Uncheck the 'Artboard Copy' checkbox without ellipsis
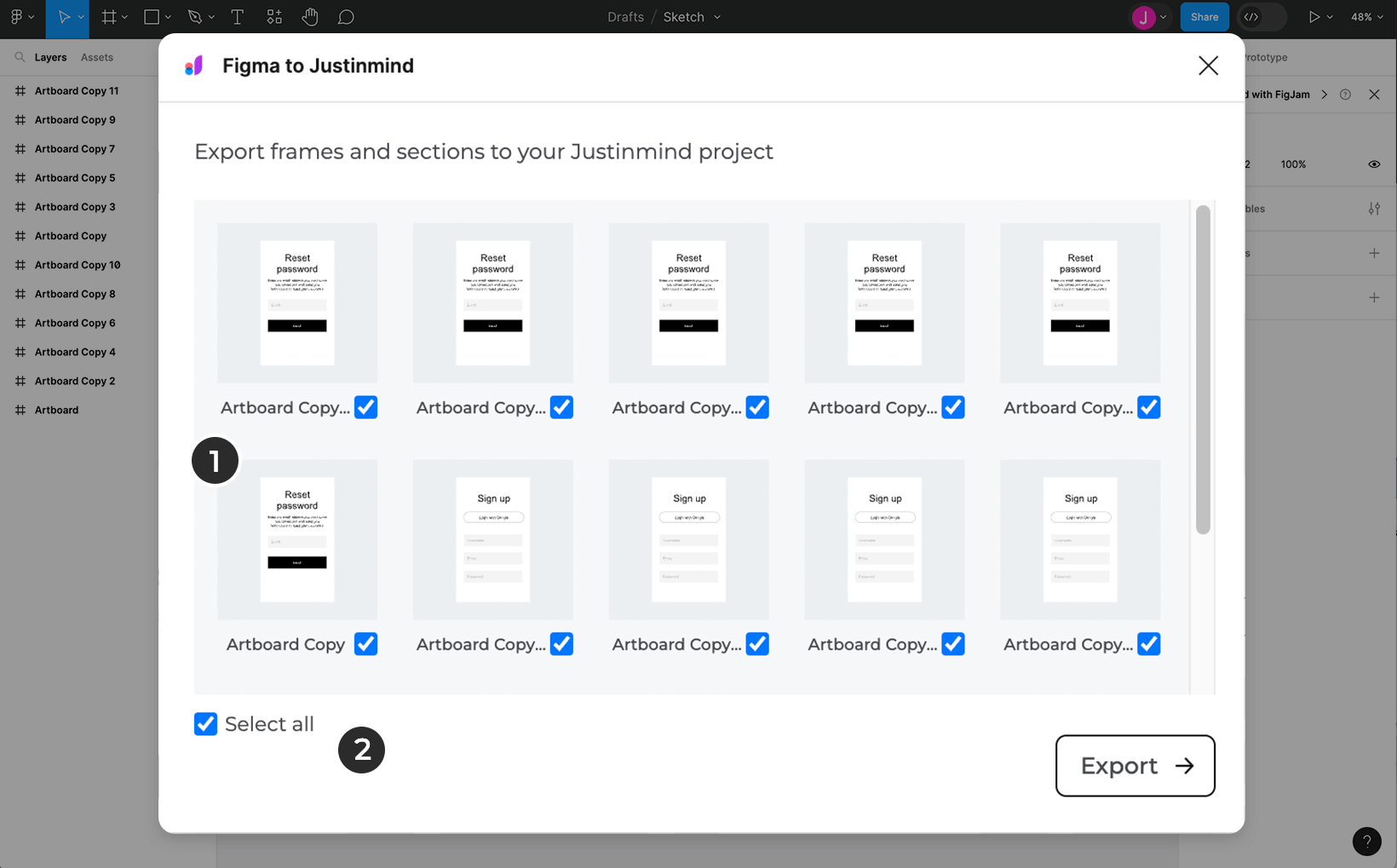Viewport: 1397px width, 868px height. (x=365, y=644)
